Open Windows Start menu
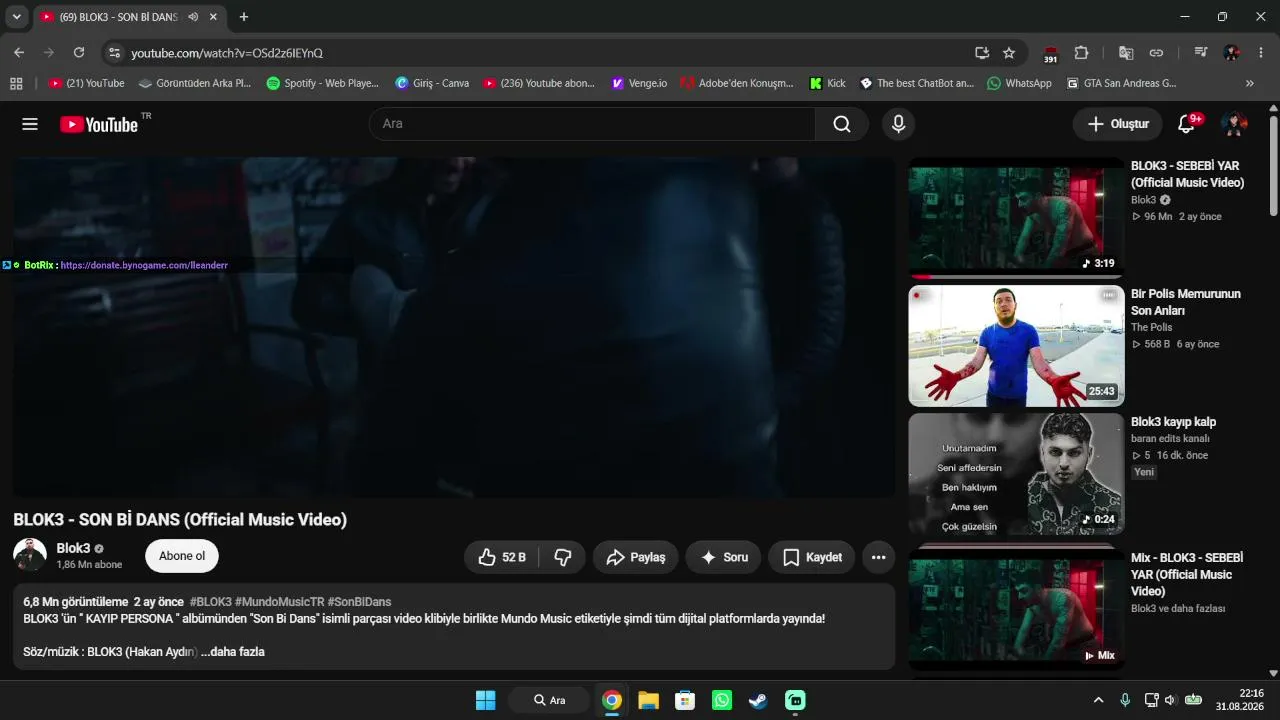The height and width of the screenshot is (720, 1280). click(485, 700)
